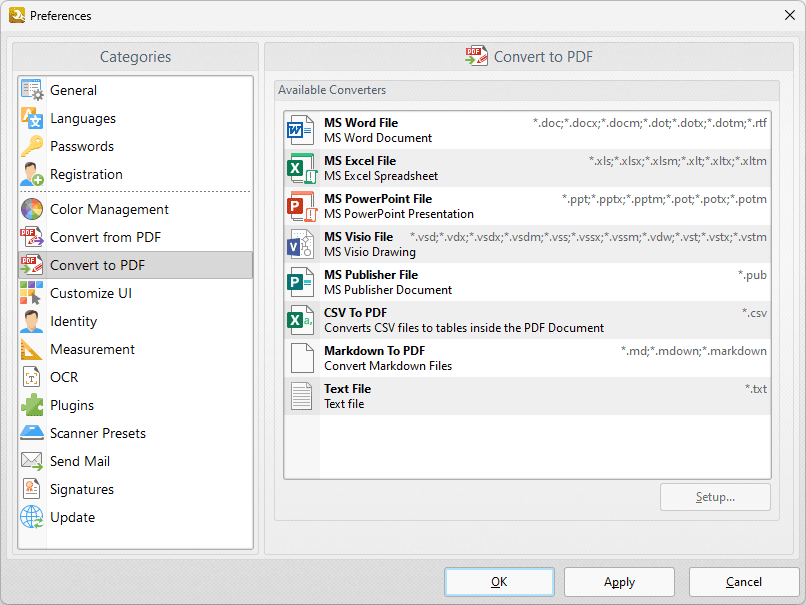Click the Signatures certificate icon

(32, 489)
